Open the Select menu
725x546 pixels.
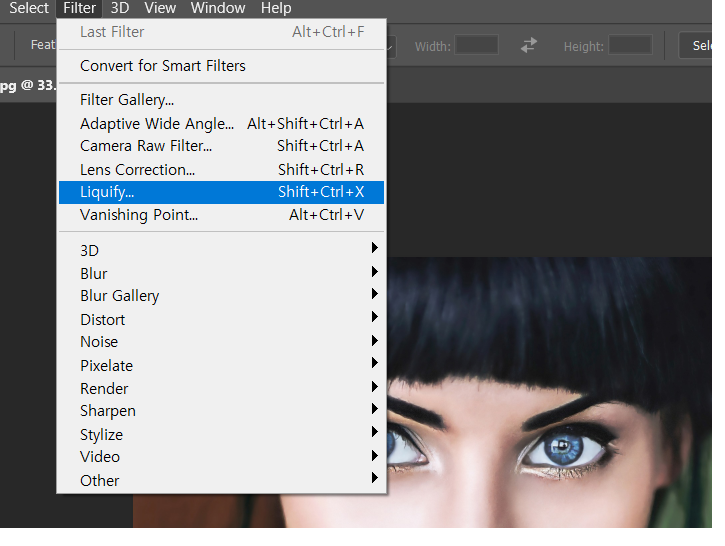pyautogui.click(x=29, y=8)
